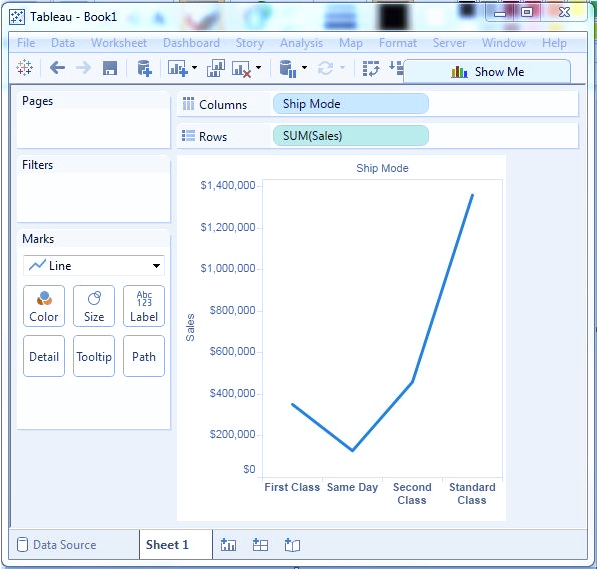The image size is (600, 569).
Task: Open the Data menu
Action: pyautogui.click(x=63, y=43)
